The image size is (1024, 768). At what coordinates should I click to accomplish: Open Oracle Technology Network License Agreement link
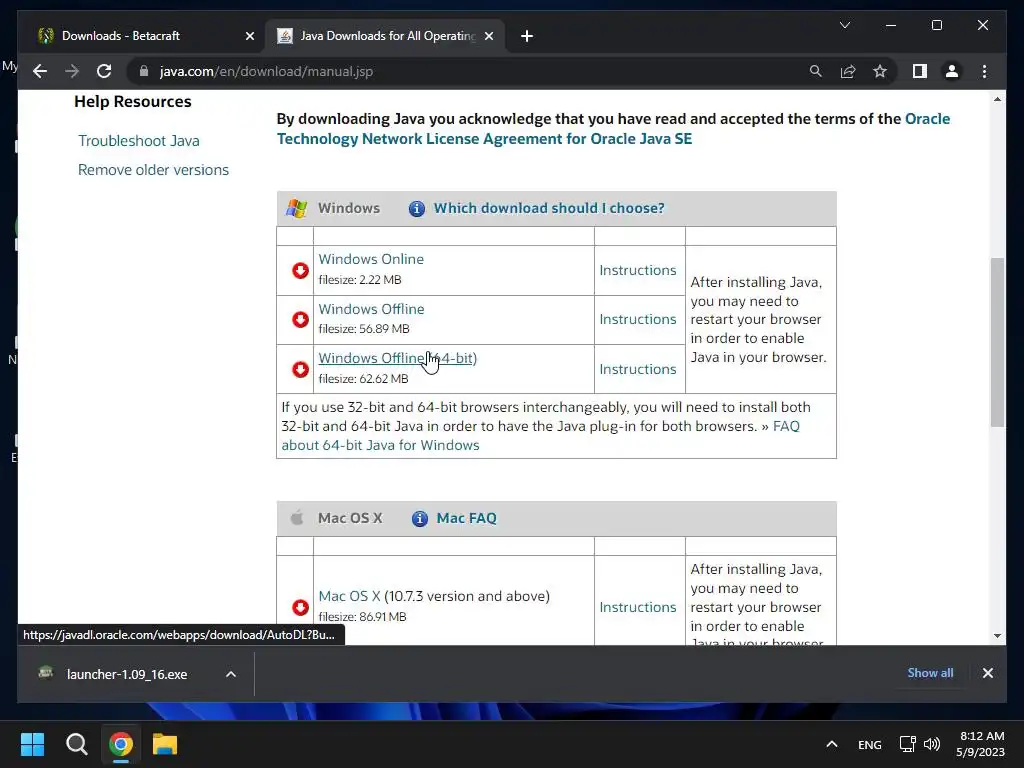(x=613, y=129)
